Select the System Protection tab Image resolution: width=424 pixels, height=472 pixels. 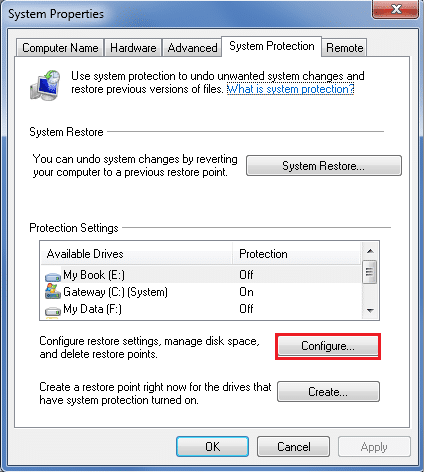272,46
